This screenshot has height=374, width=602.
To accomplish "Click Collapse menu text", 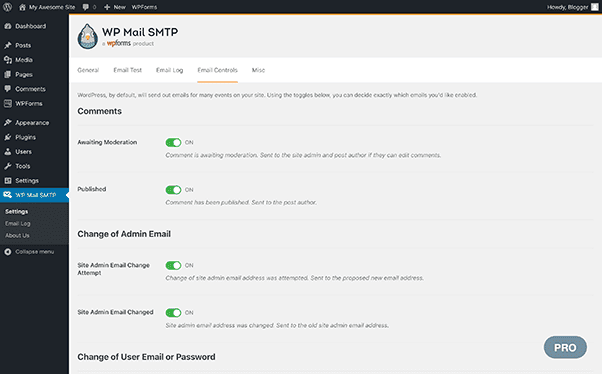I will [35, 252].
